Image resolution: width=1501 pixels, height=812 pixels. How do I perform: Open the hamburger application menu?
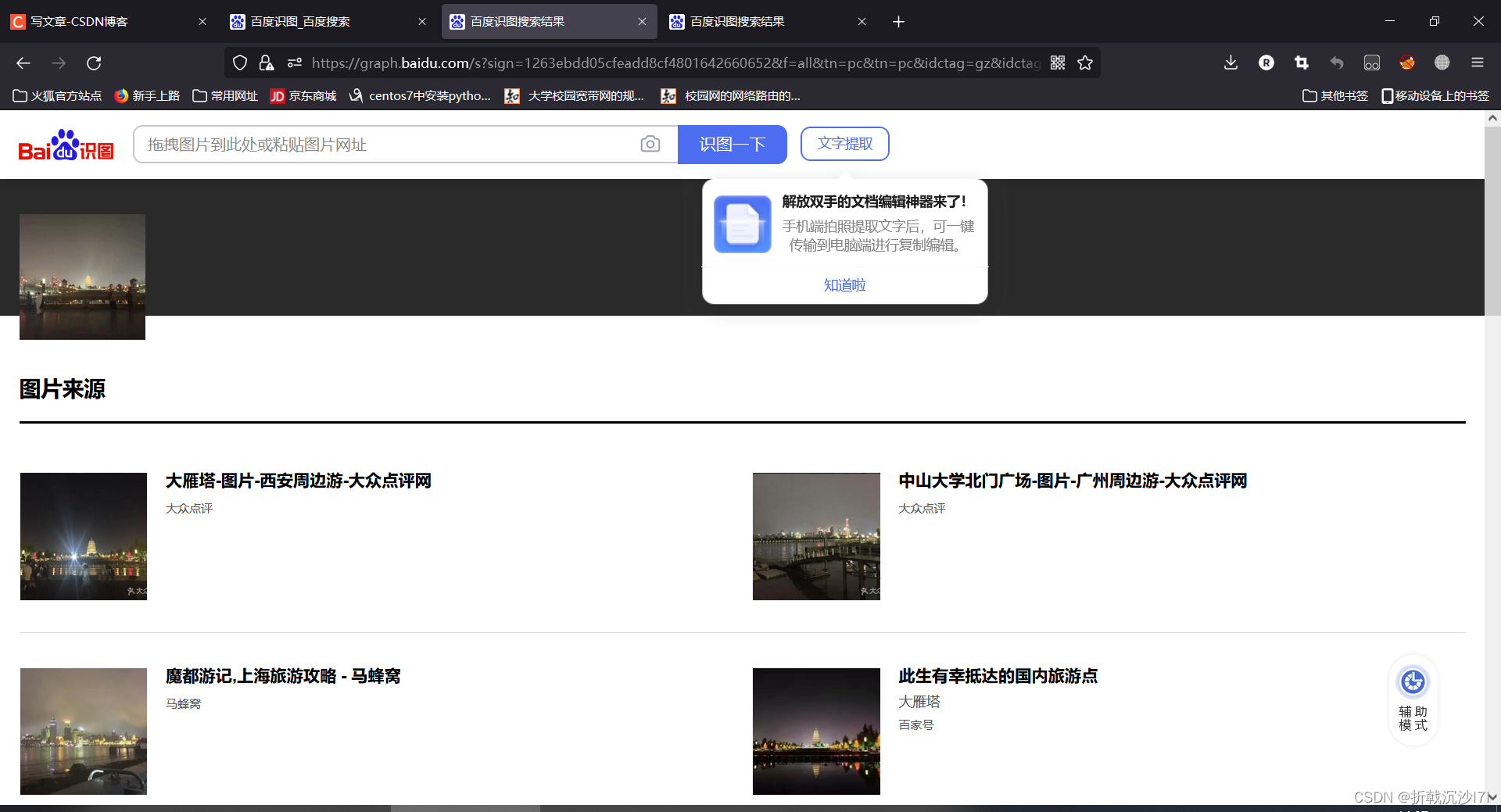1478,63
